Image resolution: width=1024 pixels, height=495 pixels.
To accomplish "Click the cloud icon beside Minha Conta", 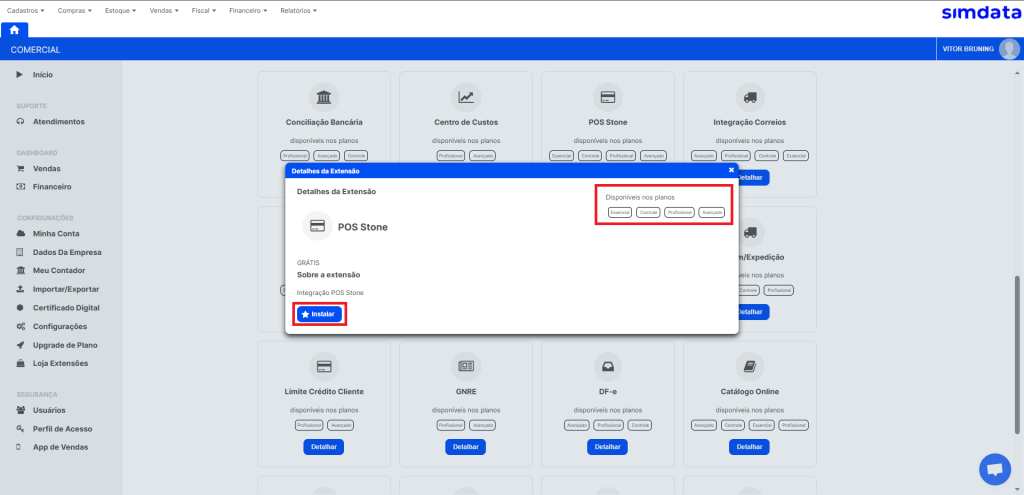I will click(20, 234).
